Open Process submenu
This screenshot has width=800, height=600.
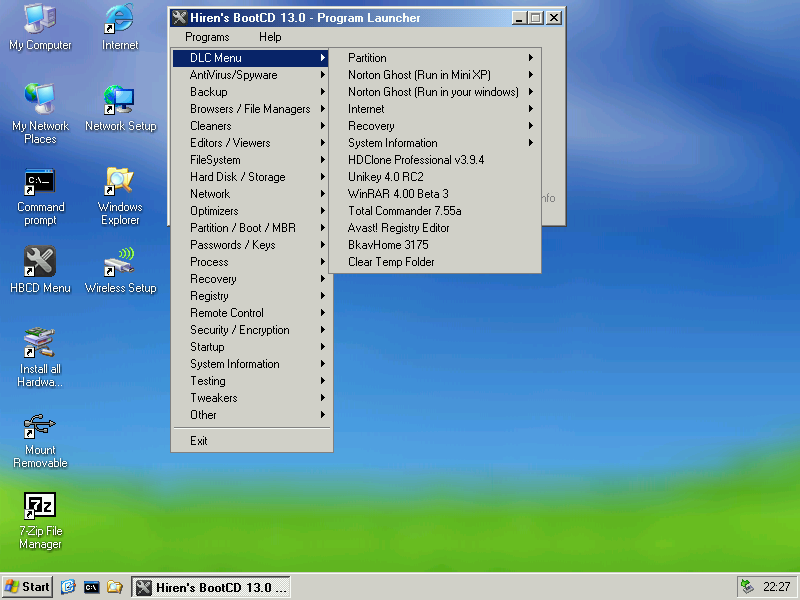coord(251,262)
